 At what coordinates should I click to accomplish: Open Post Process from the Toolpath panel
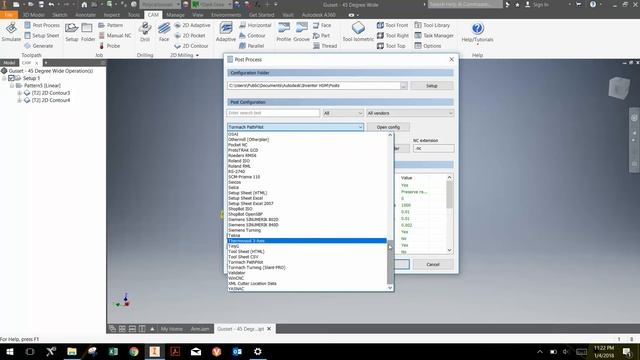point(42,25)
